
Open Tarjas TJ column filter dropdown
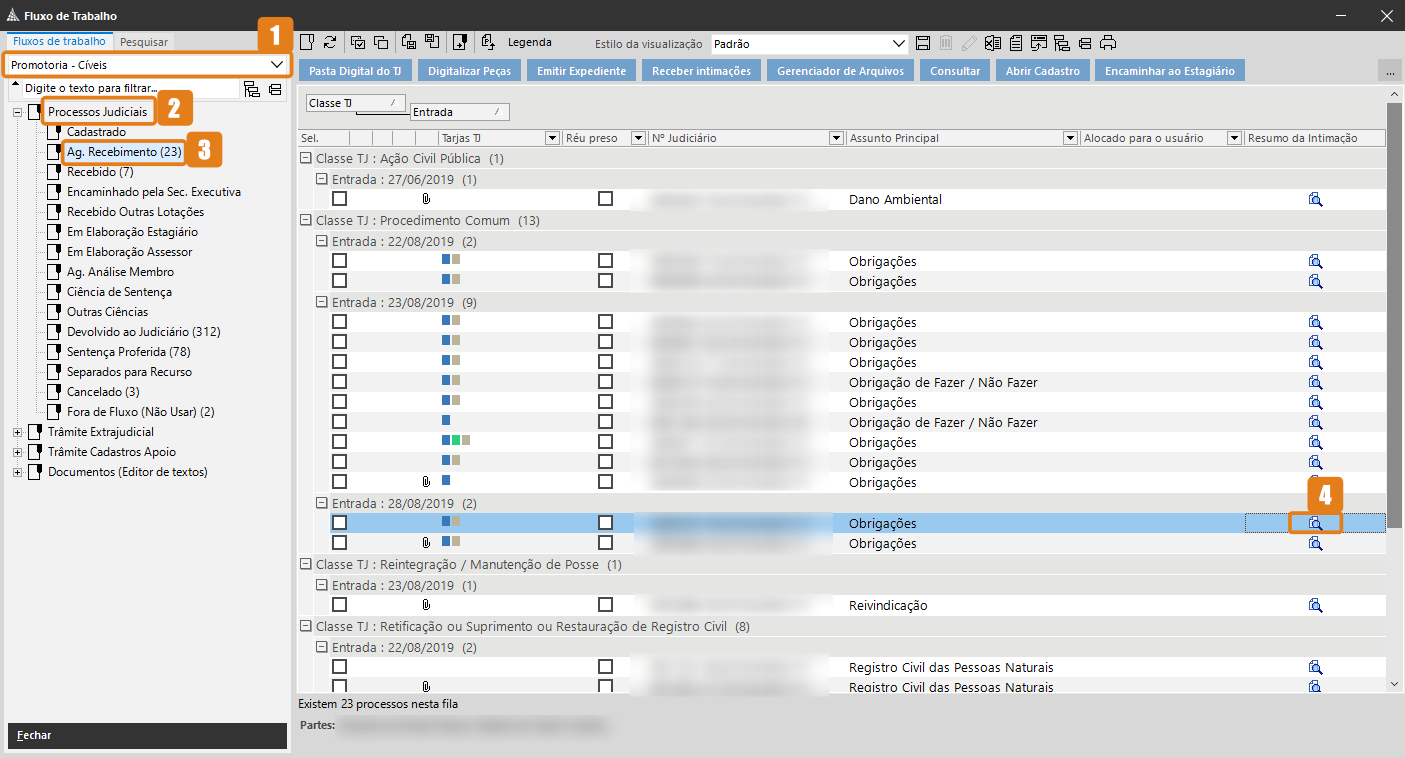click(x=552, y=138)
